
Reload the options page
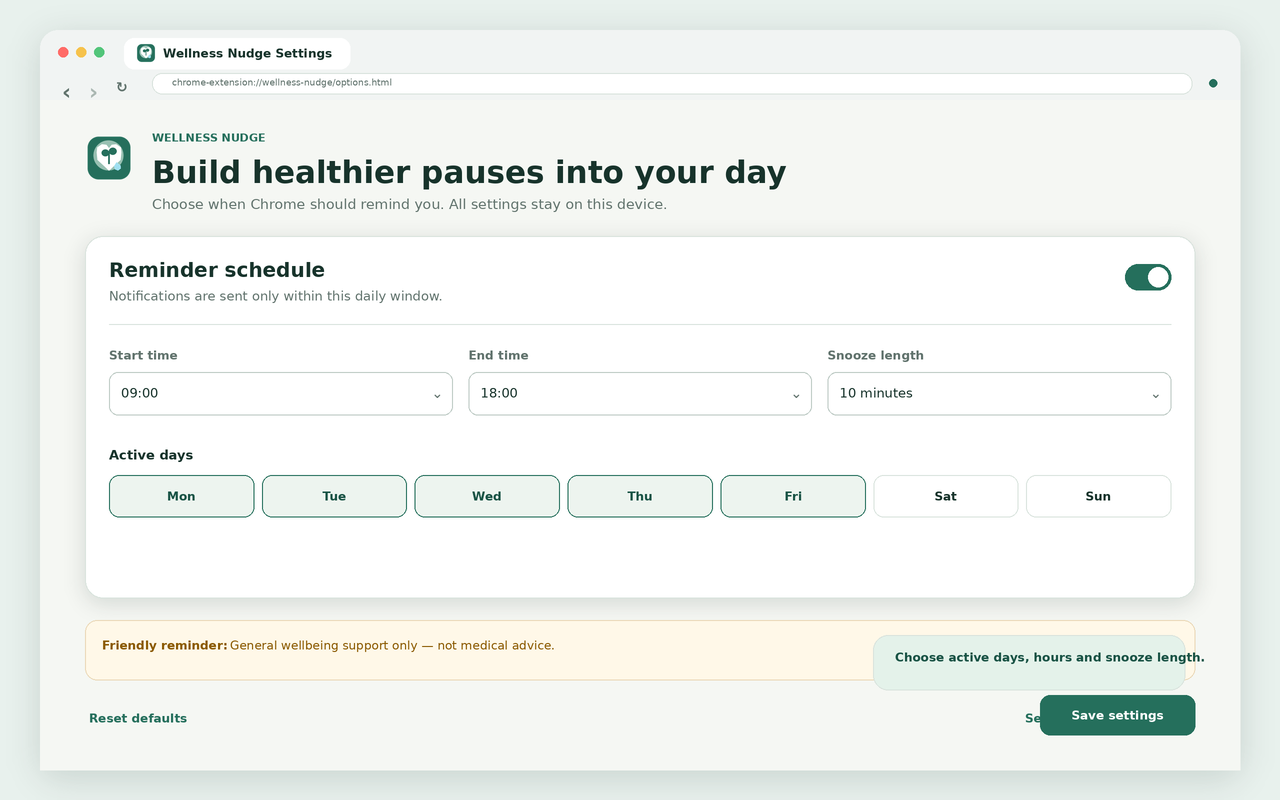(x=122, y=87)
